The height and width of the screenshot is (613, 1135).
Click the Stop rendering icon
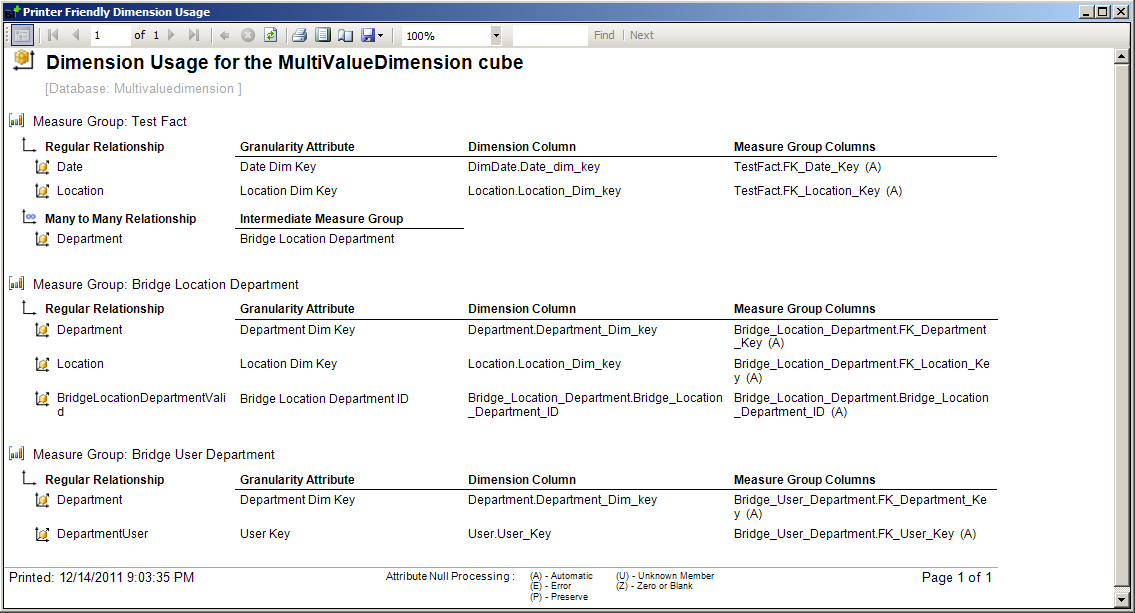(247, 34)
